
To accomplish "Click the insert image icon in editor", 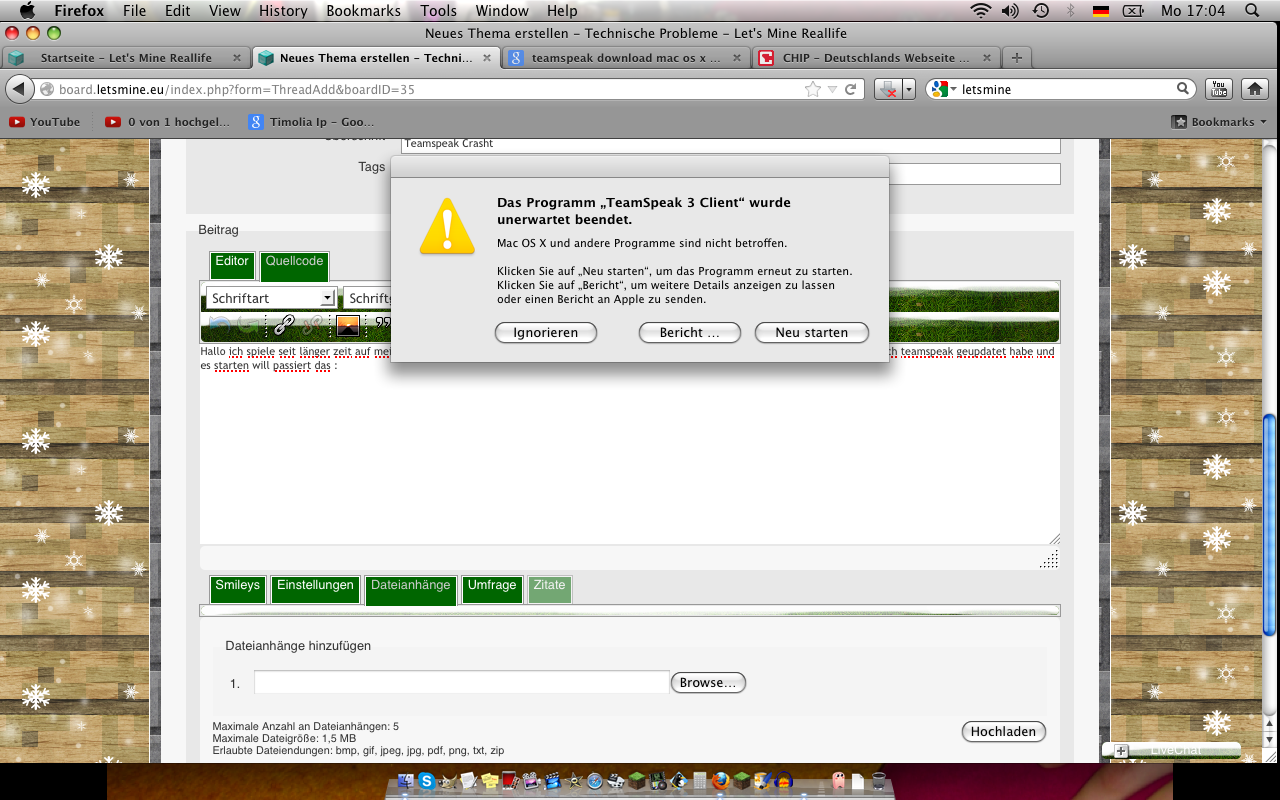I will pos(347,325).
